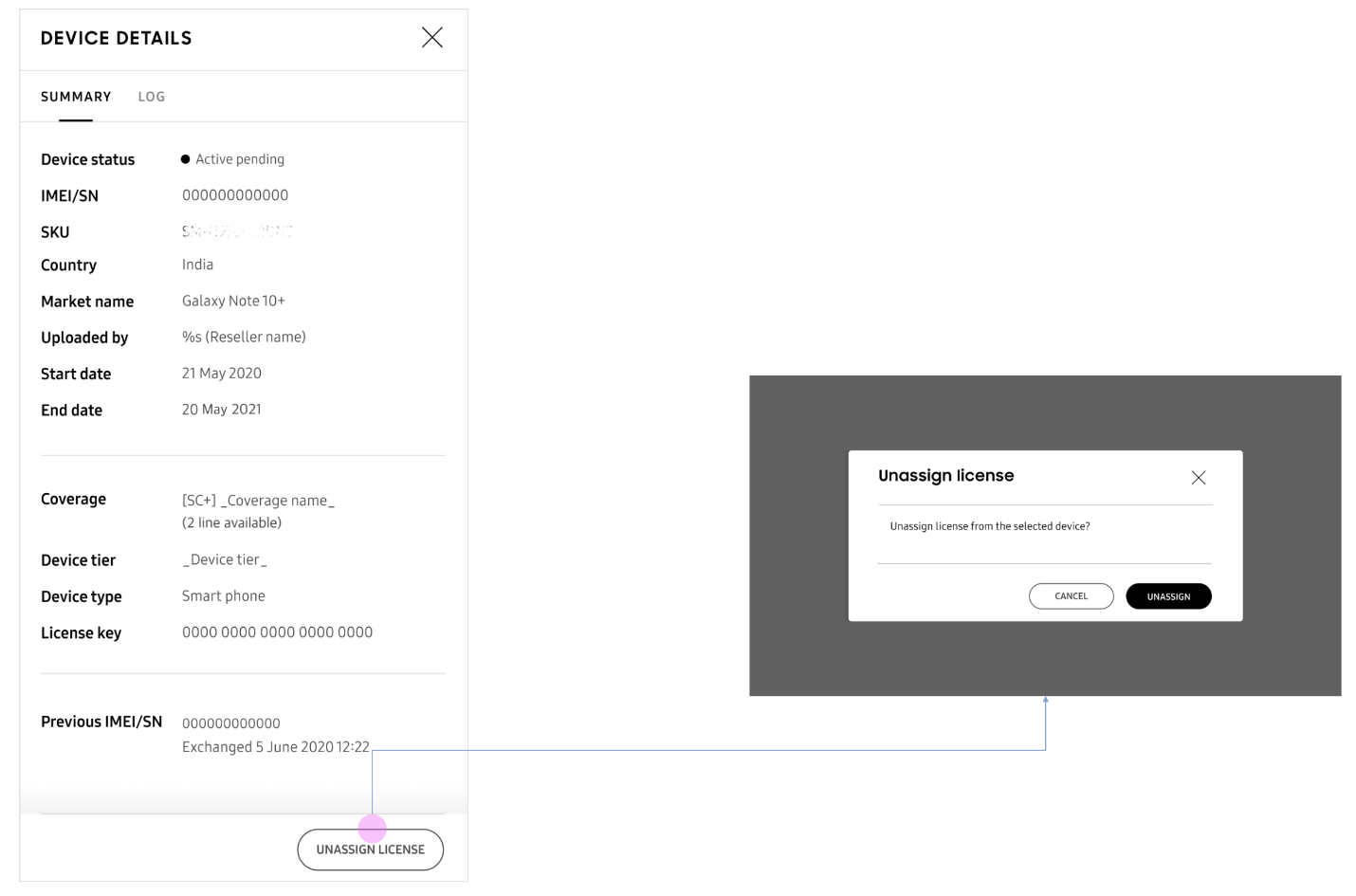Click the X icon in Unassign license modal
This screenshot has width=1356, height=896.
tap(1199, 478)
